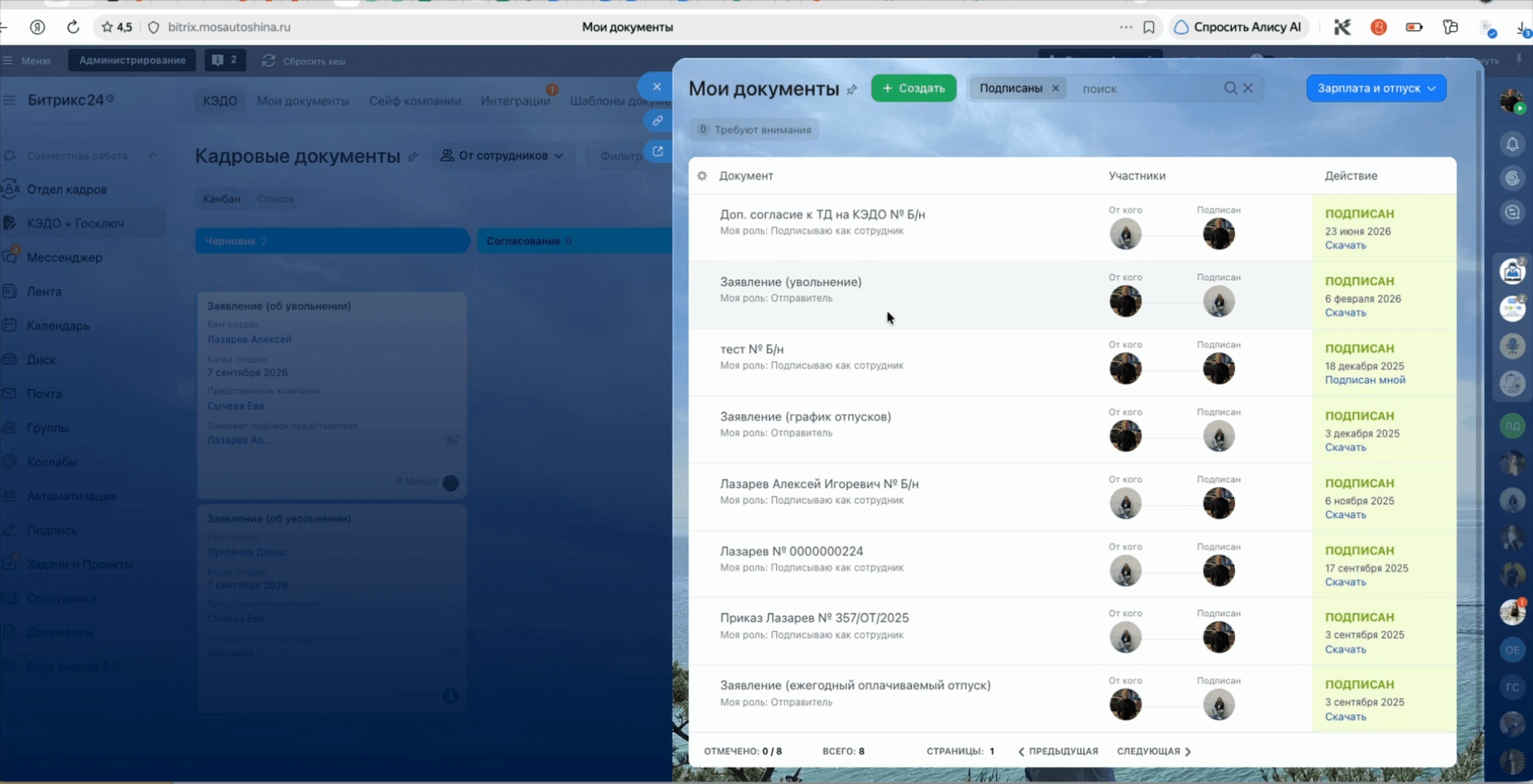The width and height of the screenshot is (1533, 784).
Task: Switch to the КЭДО tab
Action: point(220,101)
